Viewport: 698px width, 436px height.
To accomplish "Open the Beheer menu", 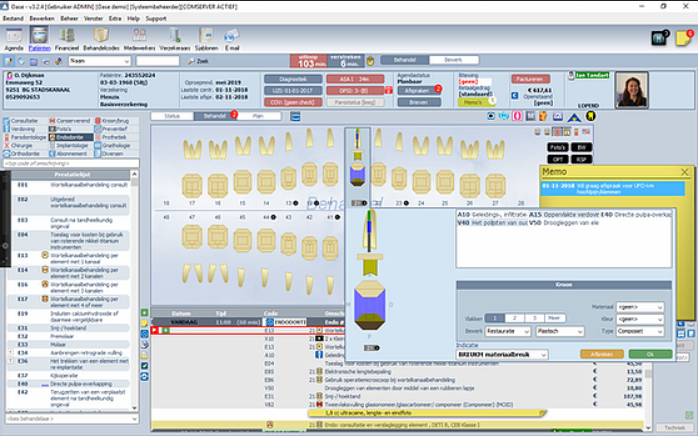I will (x=69, y=19).
